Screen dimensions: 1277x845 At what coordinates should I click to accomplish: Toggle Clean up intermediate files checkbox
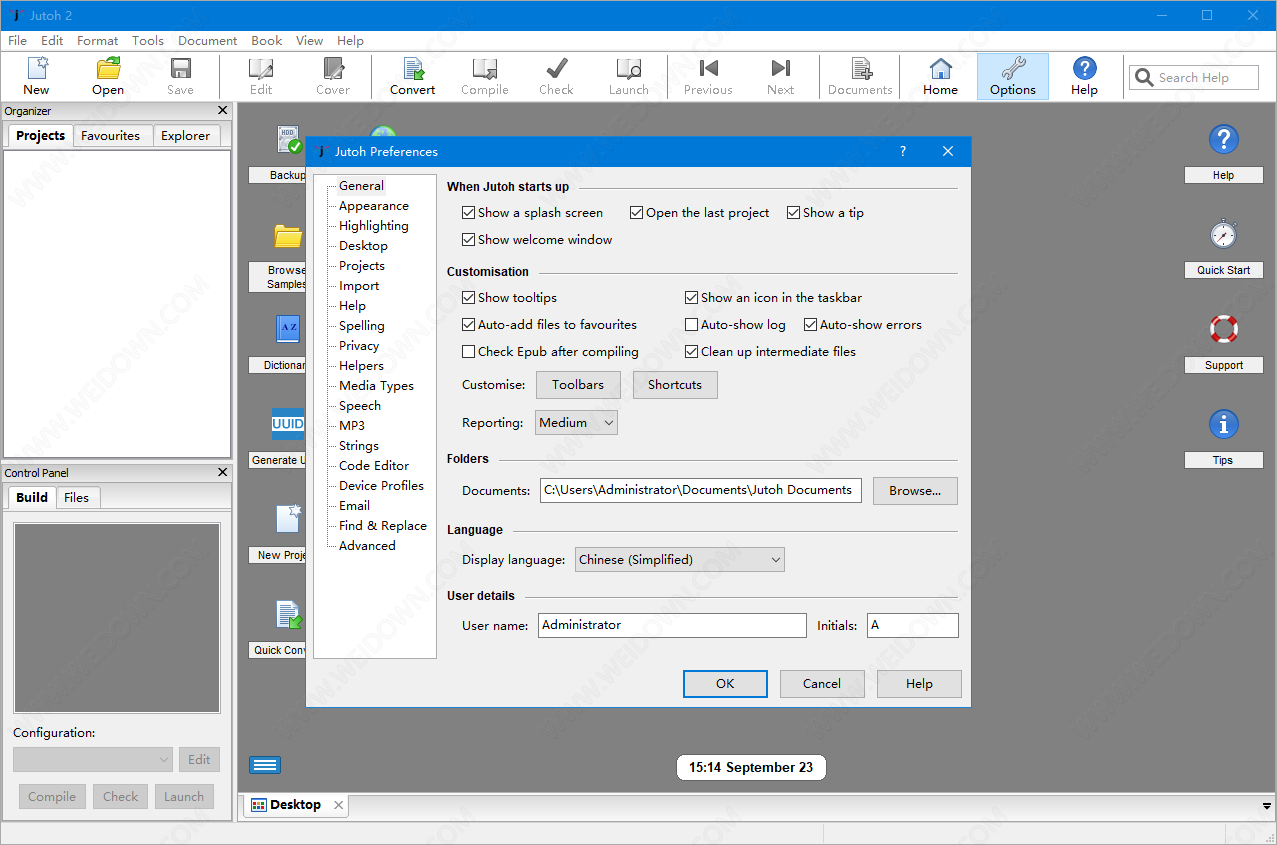692,352
